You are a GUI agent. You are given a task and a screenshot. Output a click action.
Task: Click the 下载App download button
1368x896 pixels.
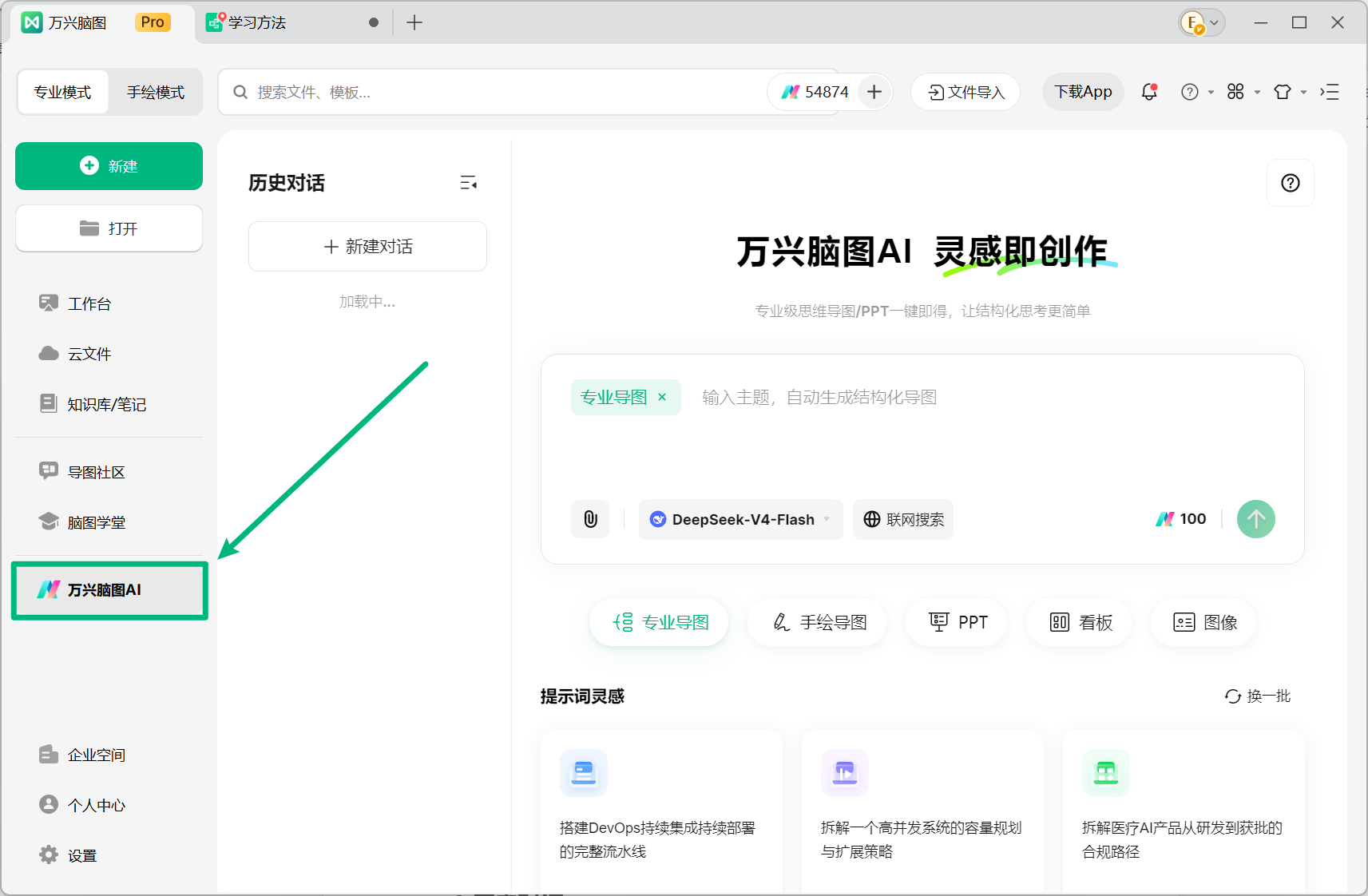click(x=1083, y=92)
